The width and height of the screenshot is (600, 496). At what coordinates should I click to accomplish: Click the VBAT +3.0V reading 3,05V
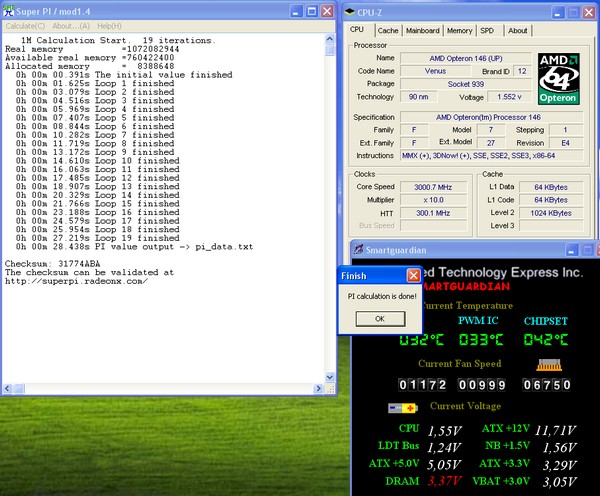click(560, 481)
